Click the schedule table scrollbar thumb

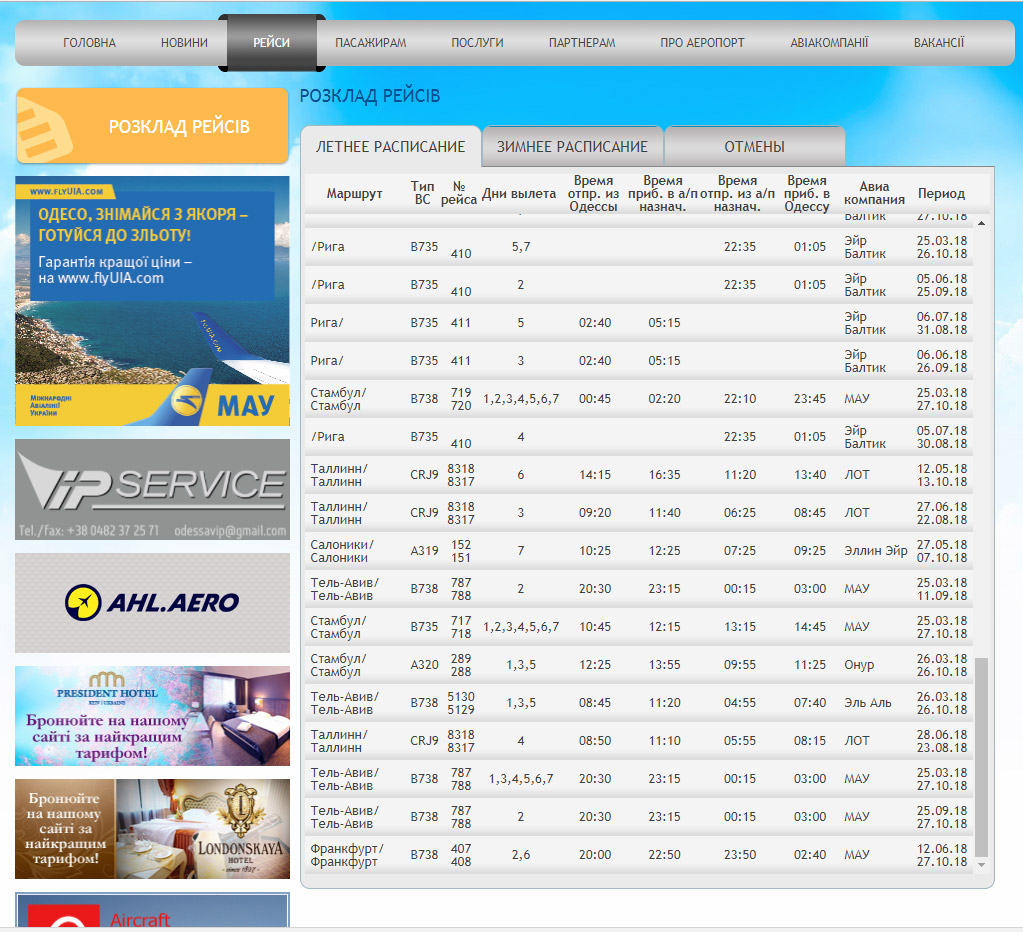[x=981, y=757]
